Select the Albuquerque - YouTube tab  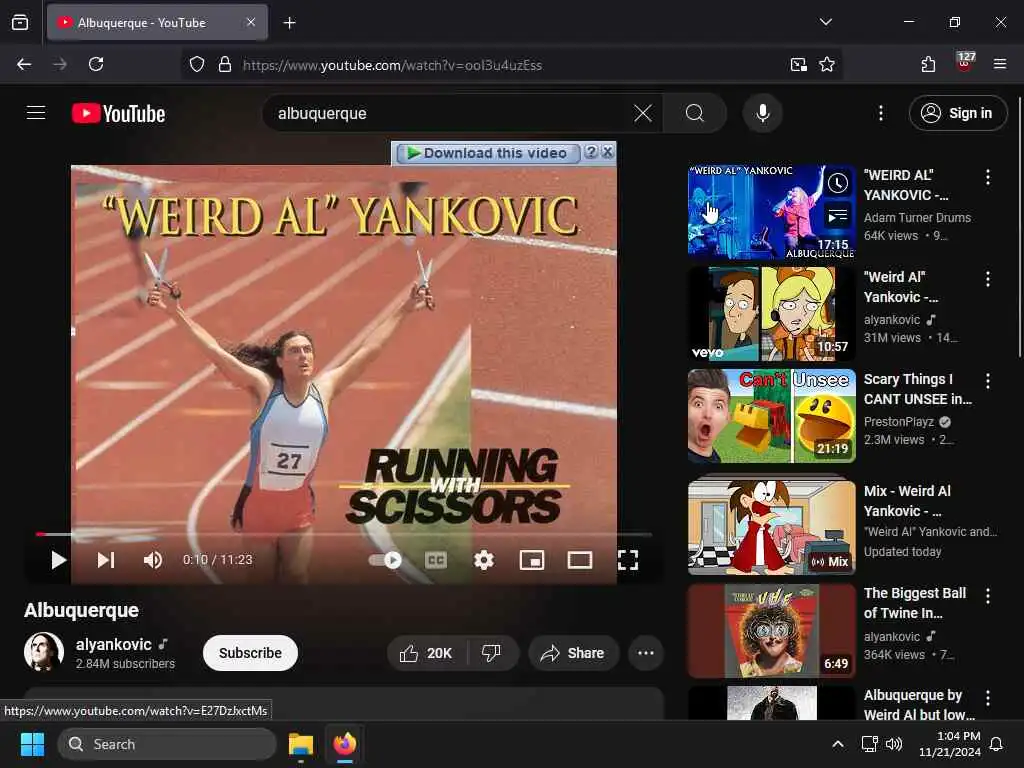pos(157,22)
